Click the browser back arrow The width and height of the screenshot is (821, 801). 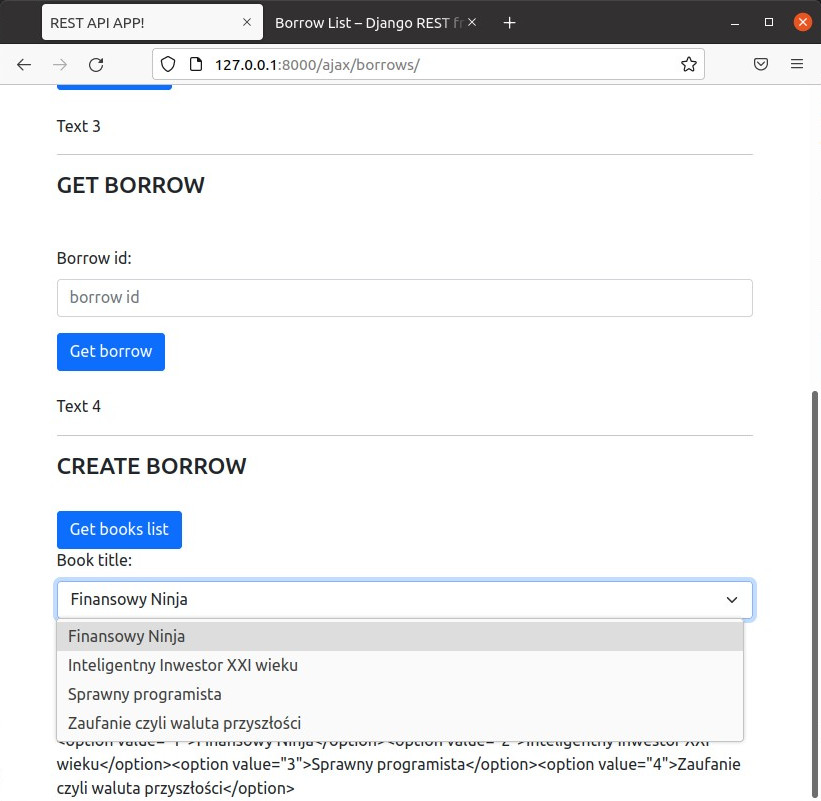click(x=24, y=64)
